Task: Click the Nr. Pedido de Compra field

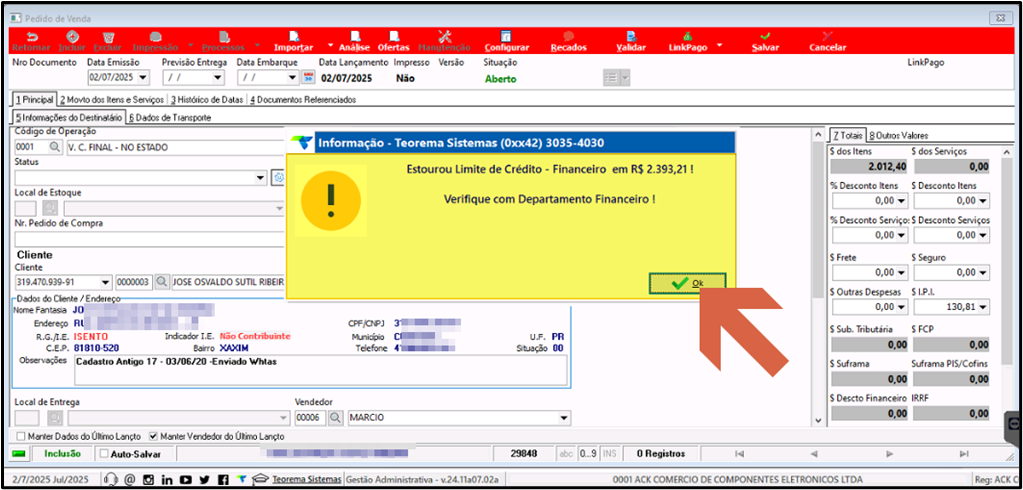Action: (x=150, y=239)
